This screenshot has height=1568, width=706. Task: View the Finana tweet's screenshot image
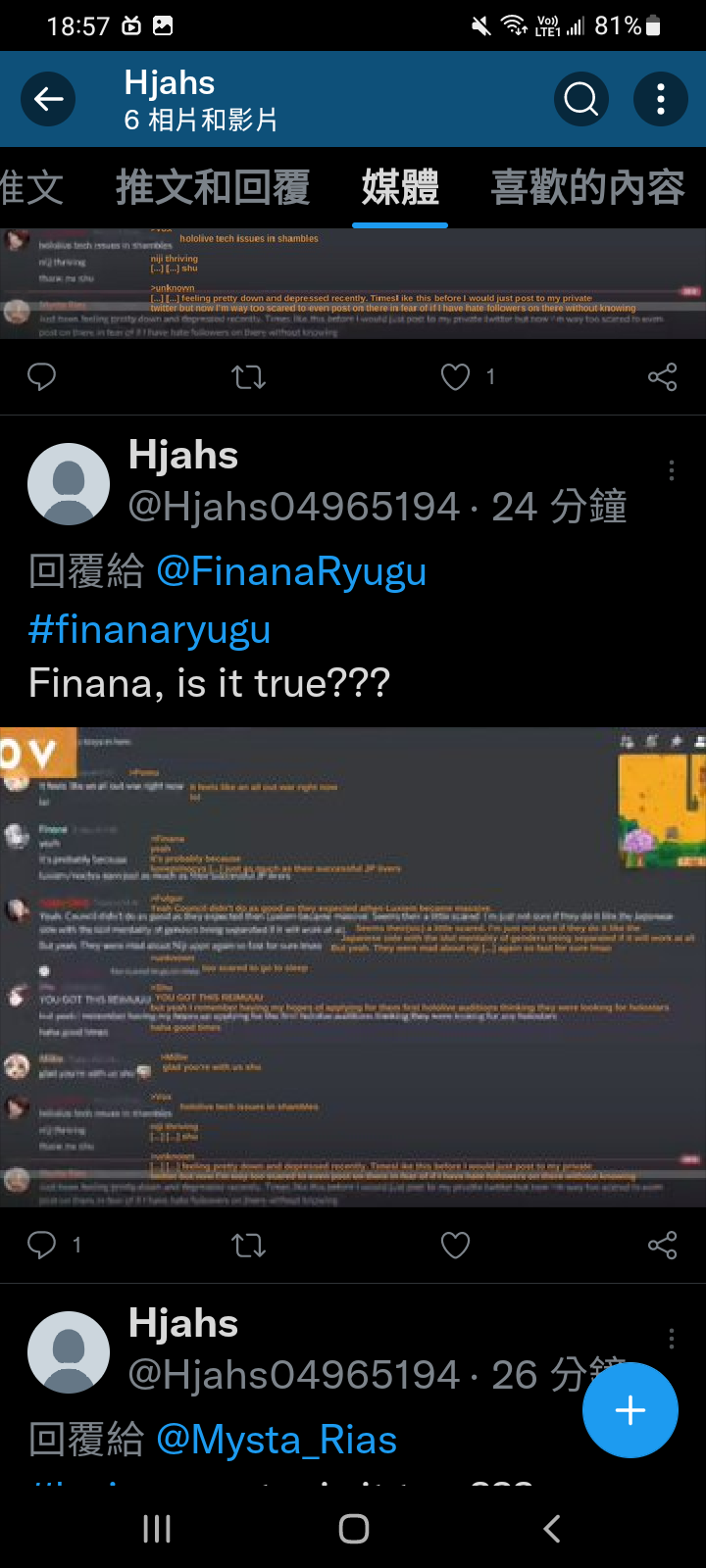point(353,967)
